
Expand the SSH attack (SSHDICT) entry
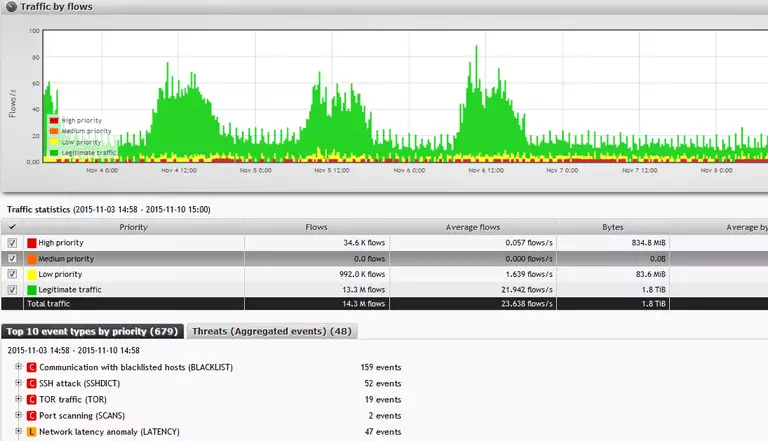pos(18,384)
